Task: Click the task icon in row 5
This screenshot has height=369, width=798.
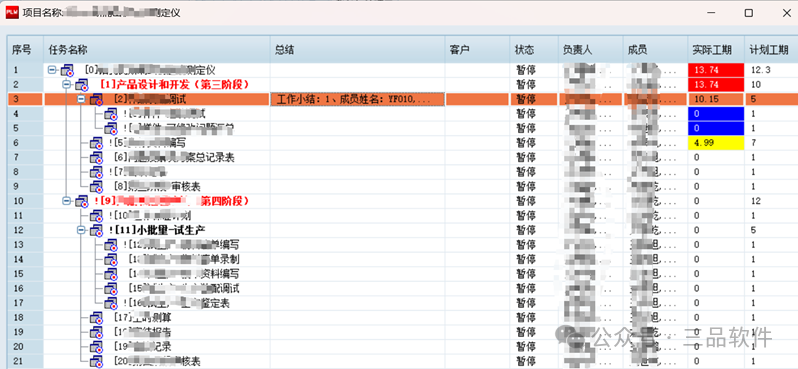Action: point(110,128)
